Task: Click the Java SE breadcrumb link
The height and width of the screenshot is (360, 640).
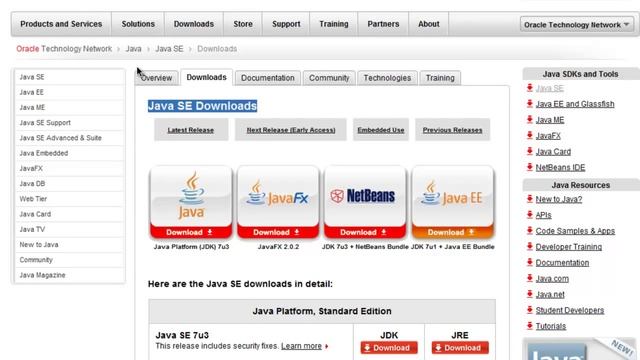Action: tap(169, 49)
